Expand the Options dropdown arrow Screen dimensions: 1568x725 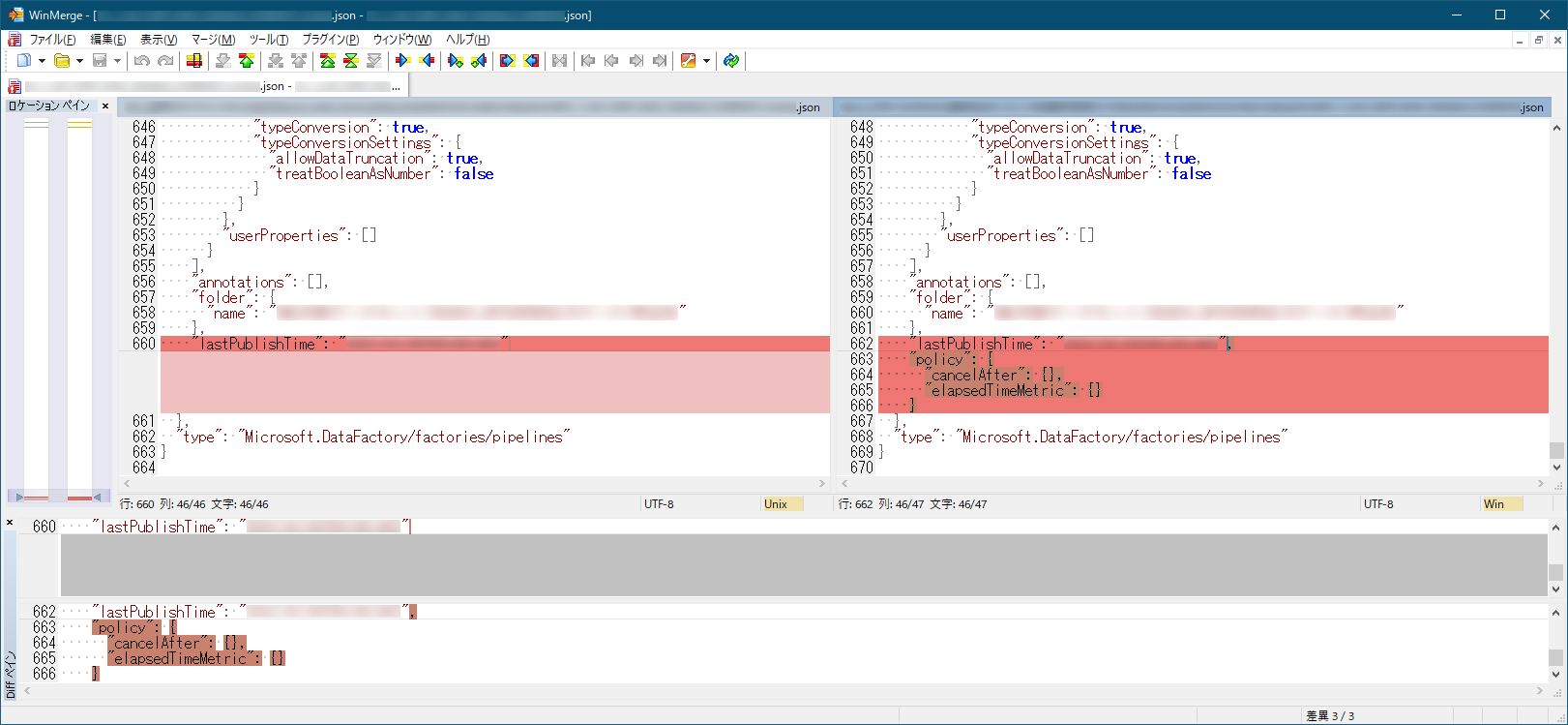coord(706,61)
